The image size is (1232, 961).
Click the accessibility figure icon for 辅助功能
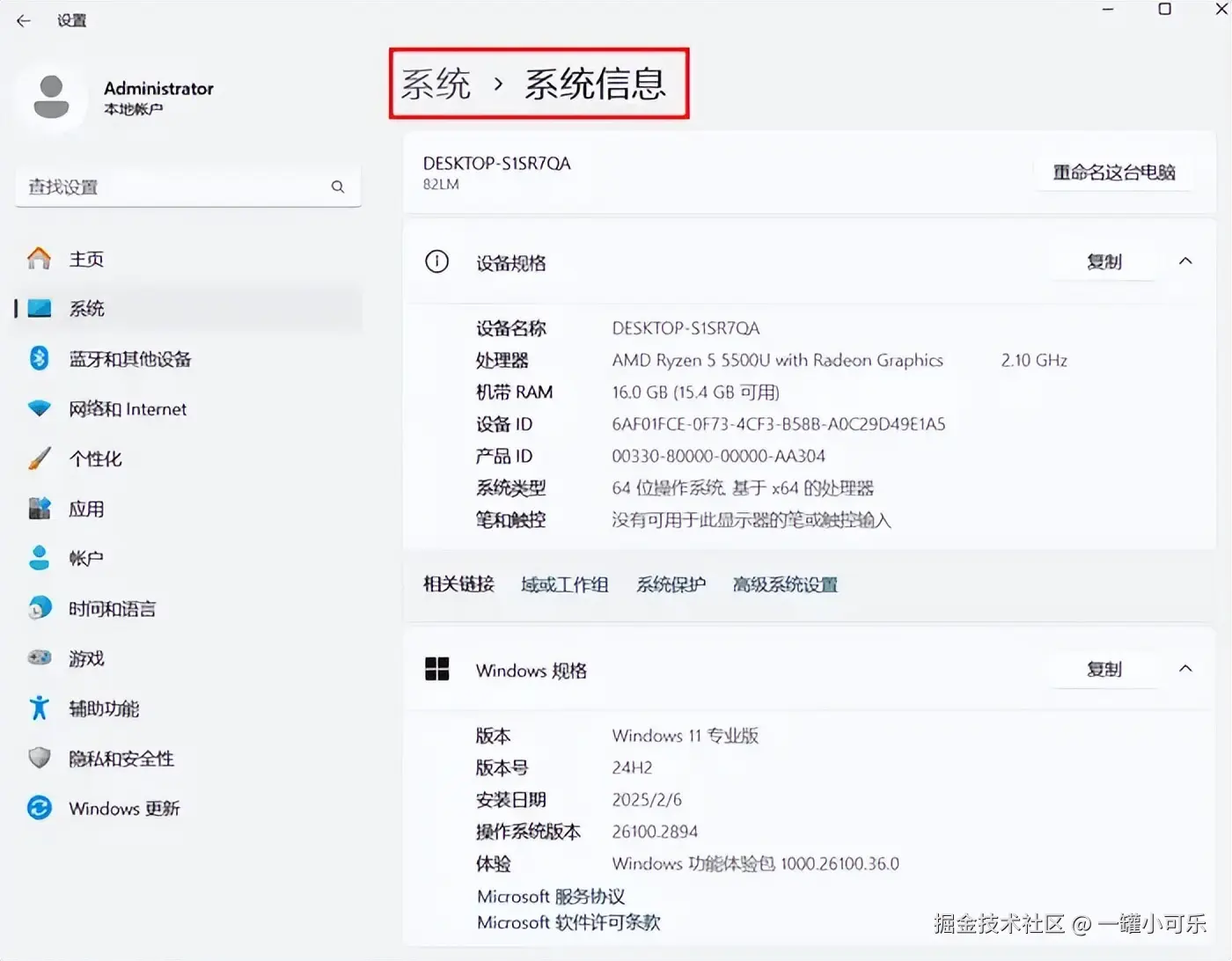pos(40,708)
